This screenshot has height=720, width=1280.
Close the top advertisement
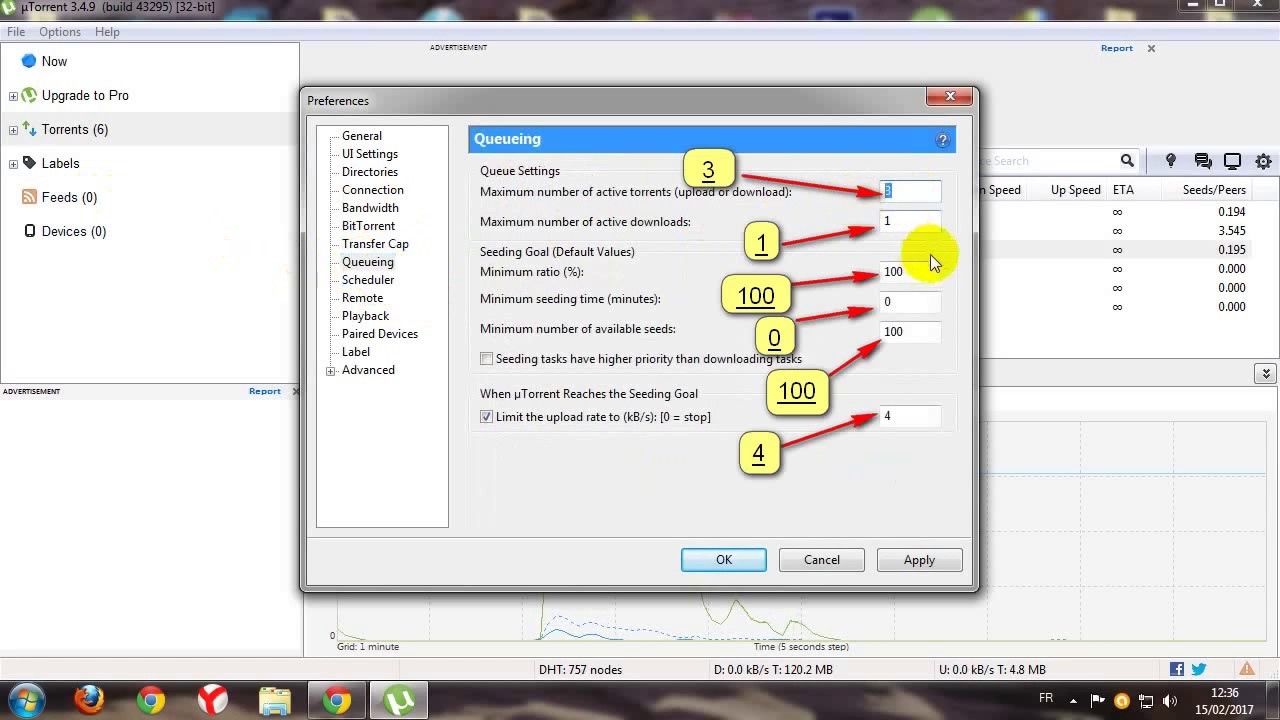[1151, 48]
